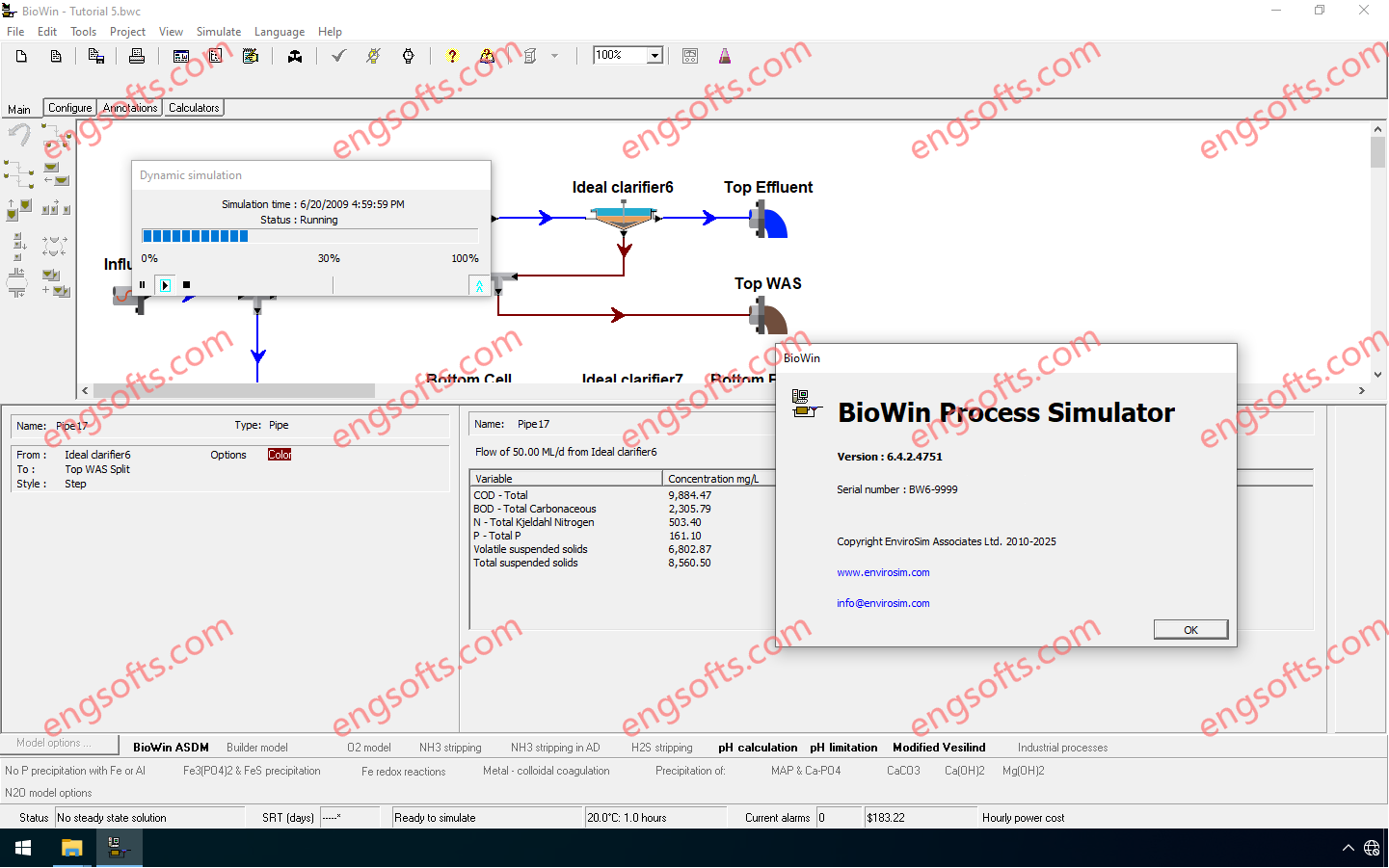Open the 100% zoom dropdown
Screen dimensions: 1389x868
pyautogui.click(x=655, y=56)
